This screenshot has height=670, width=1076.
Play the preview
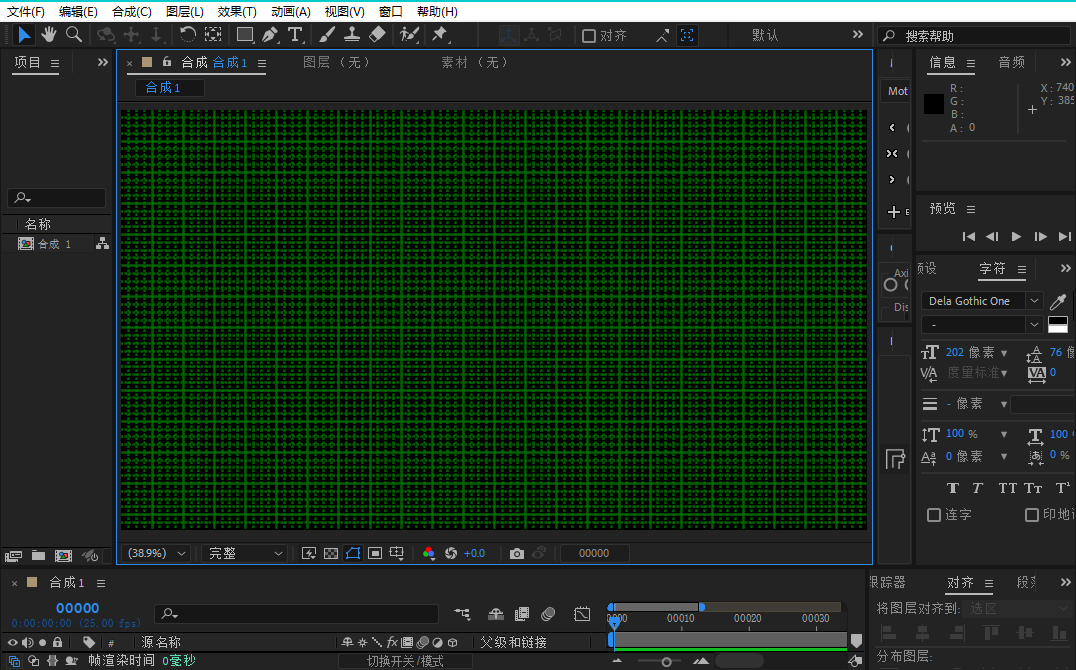(1016, 236)
